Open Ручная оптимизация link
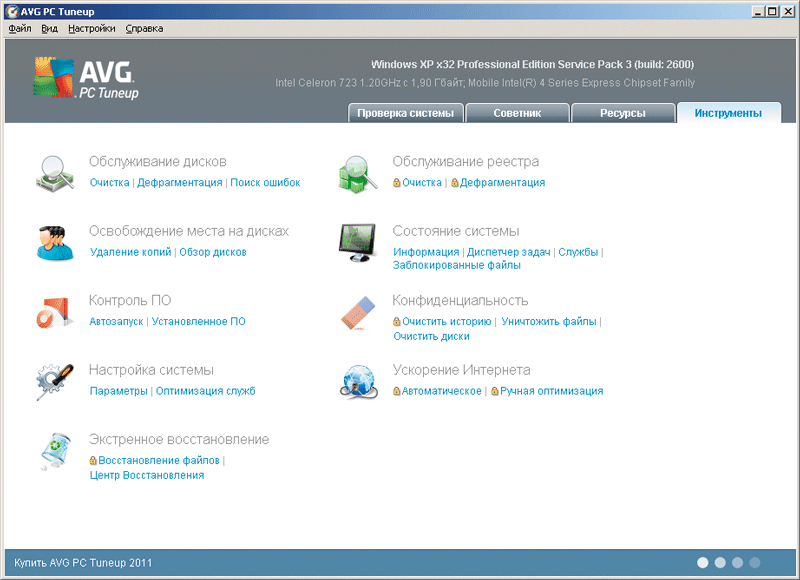Screen dimensions: 800x580 [552, 391]
